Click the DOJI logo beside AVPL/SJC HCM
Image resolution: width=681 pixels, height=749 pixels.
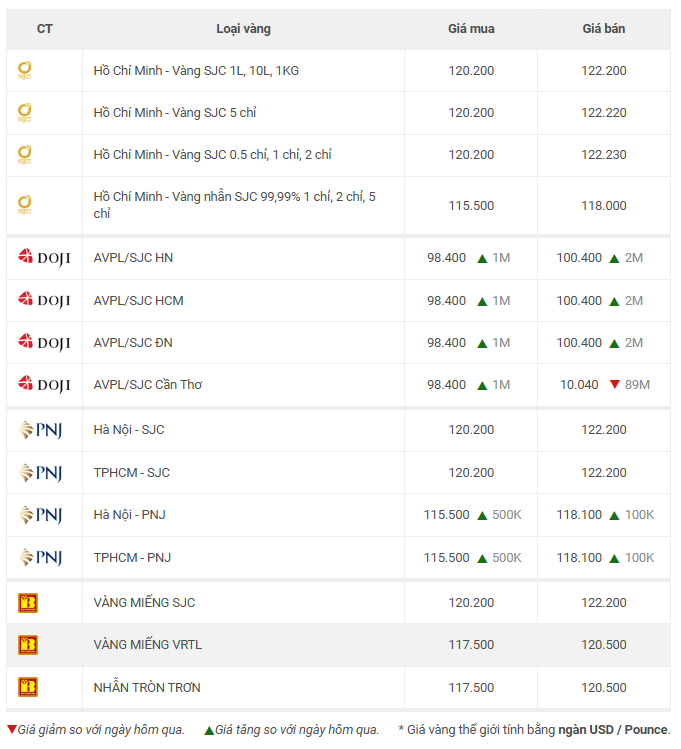pos(44,300)
